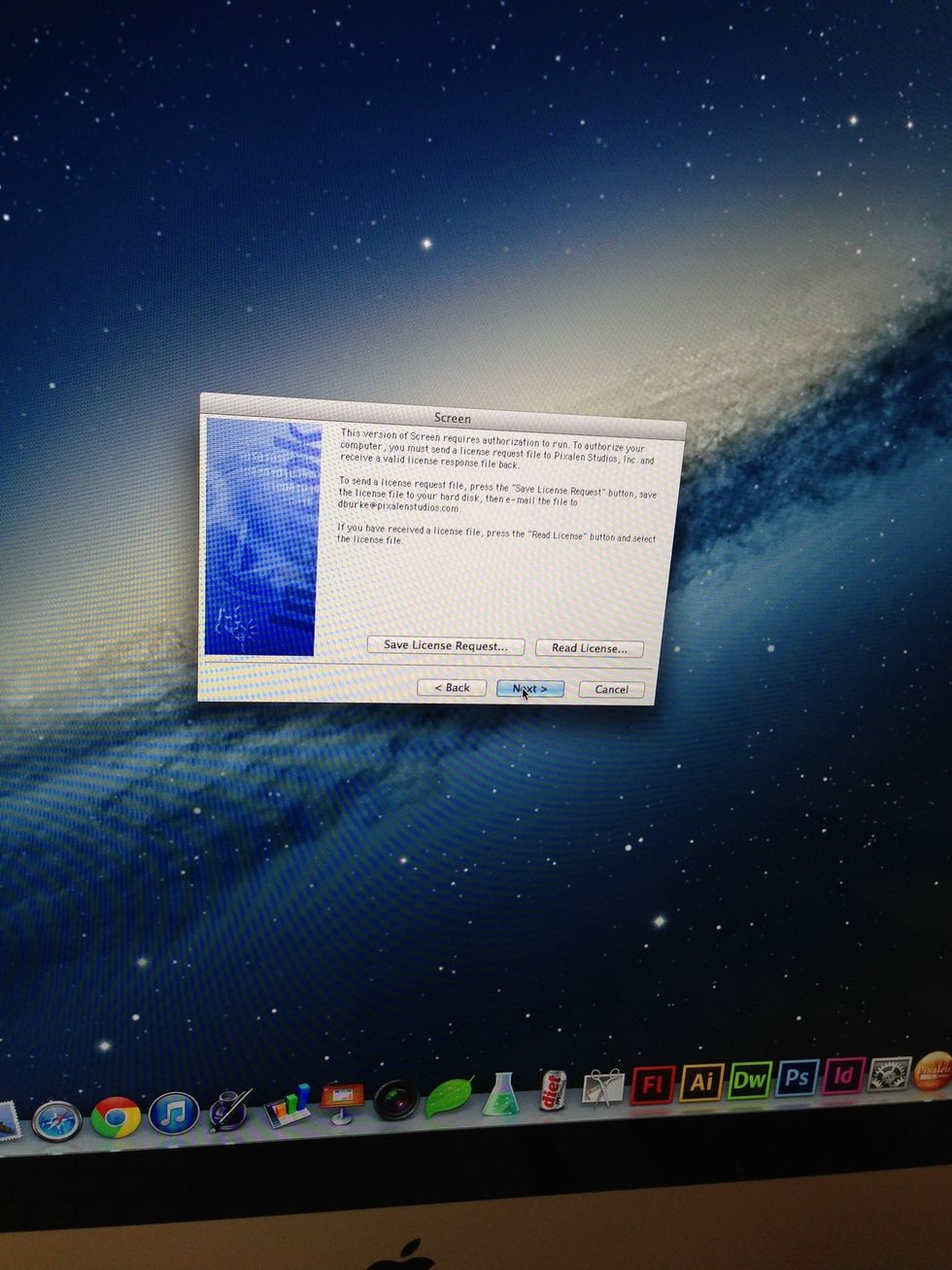The width and height of the screenshot is (952, 1270).
Task: Cancel the Screen authorization dialog
Action: point(611,689)
